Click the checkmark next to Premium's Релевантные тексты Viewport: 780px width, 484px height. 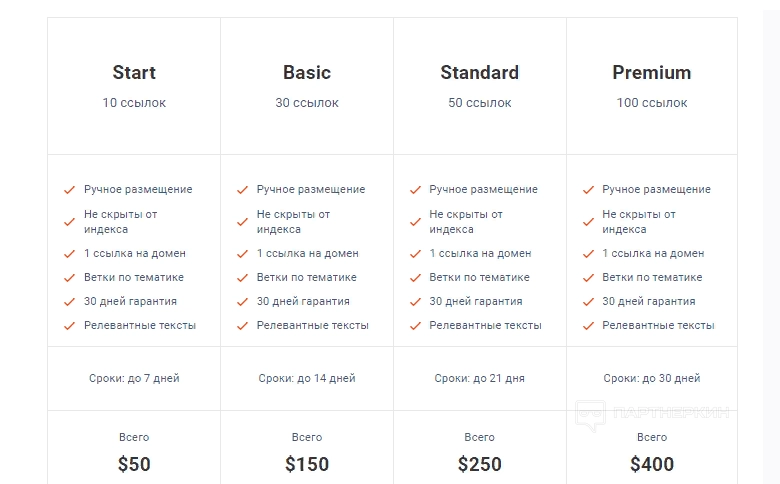[588, 325]
